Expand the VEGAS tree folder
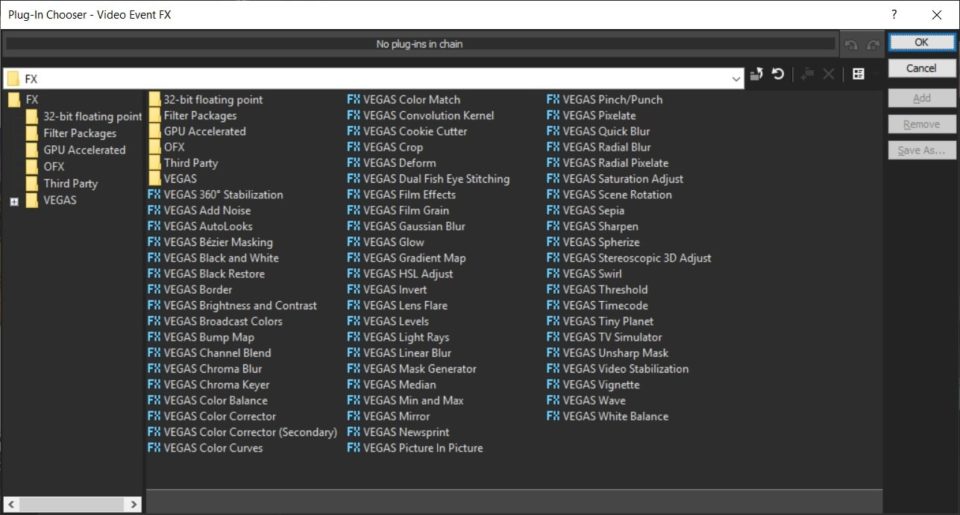The width and height of the screenshot is (960, 515). coord(14,201)
